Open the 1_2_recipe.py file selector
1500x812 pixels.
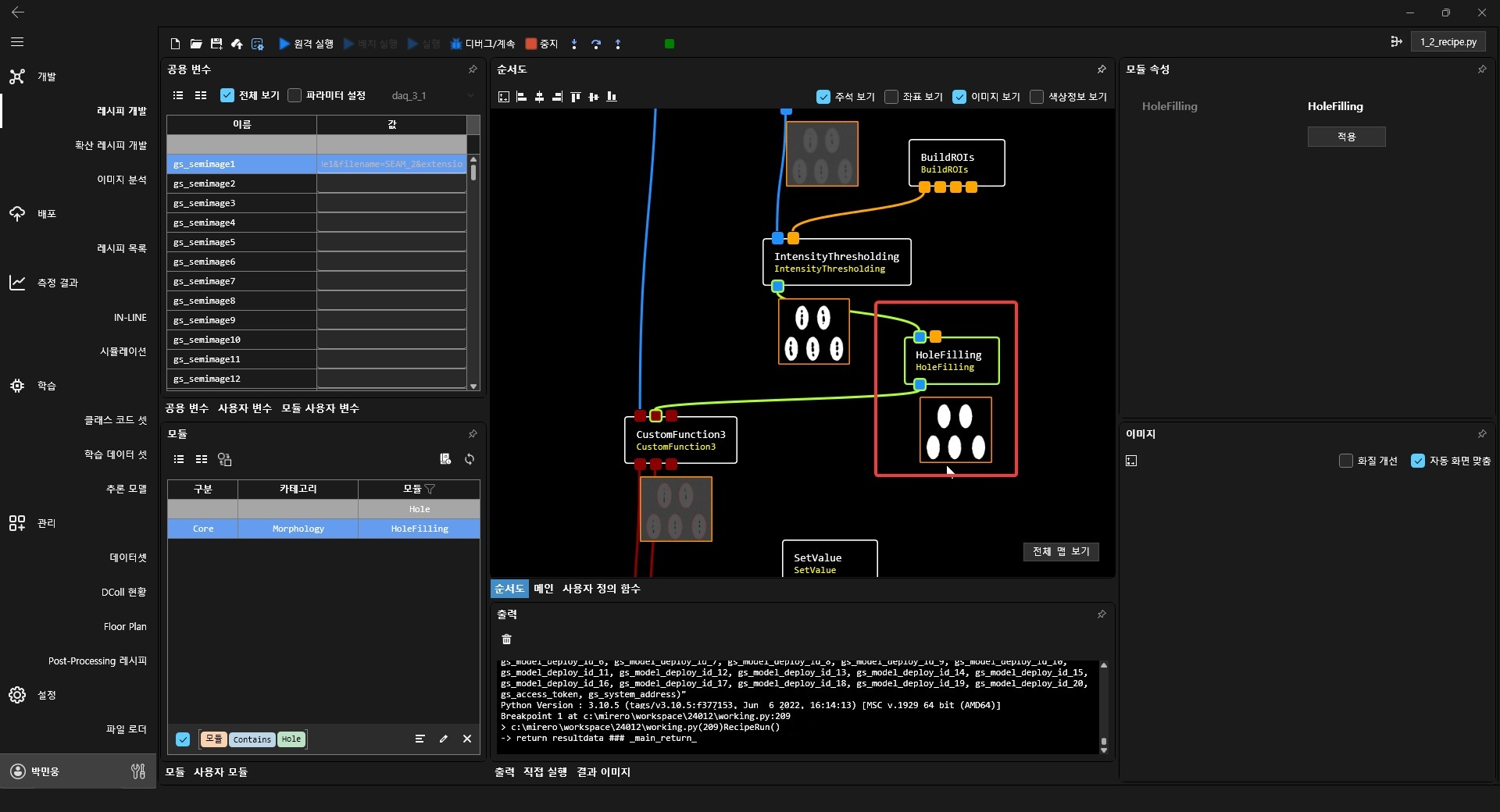pyautogui.click(x=1448, y=42)
